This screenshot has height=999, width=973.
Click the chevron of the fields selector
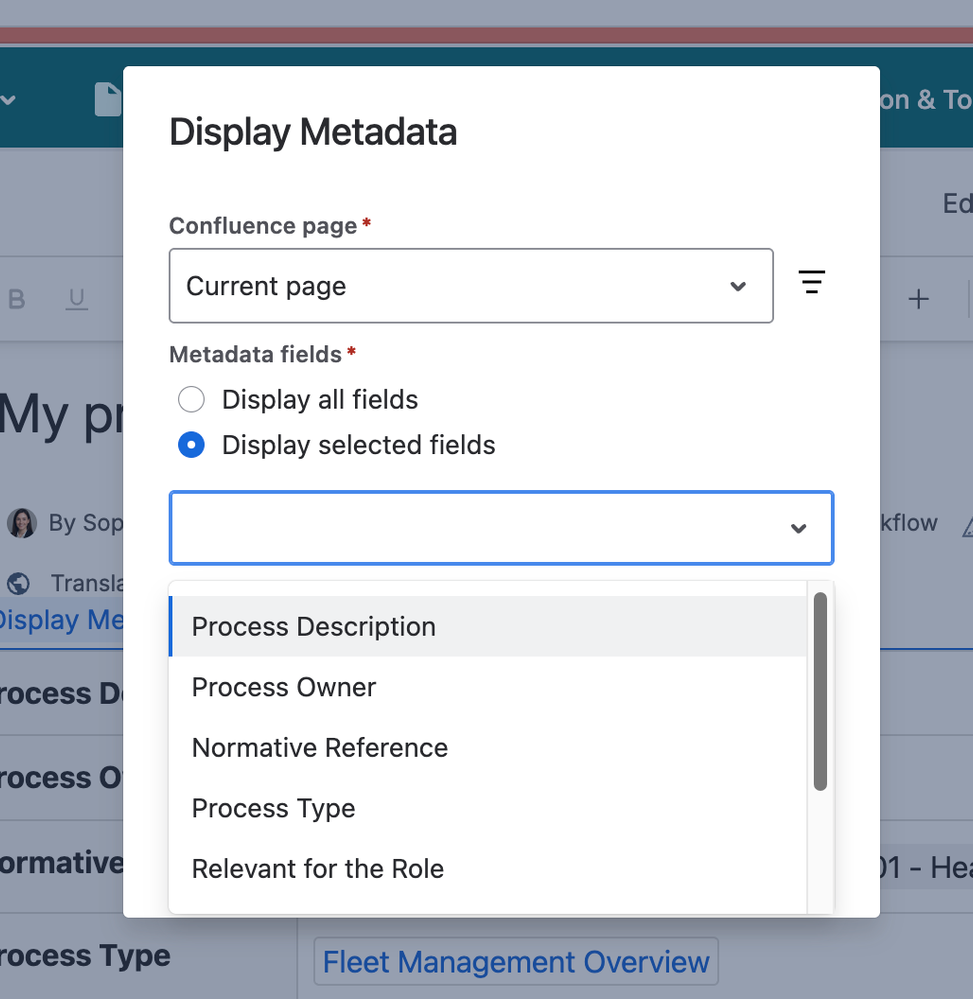click(798, 528)
